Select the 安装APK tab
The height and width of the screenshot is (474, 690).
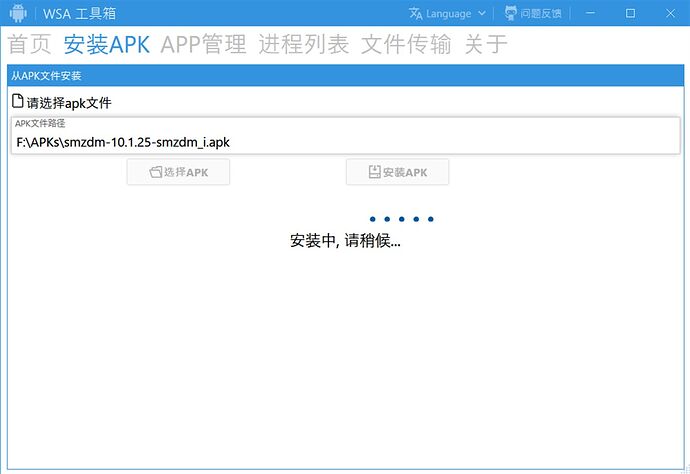(x=106, y=44)
